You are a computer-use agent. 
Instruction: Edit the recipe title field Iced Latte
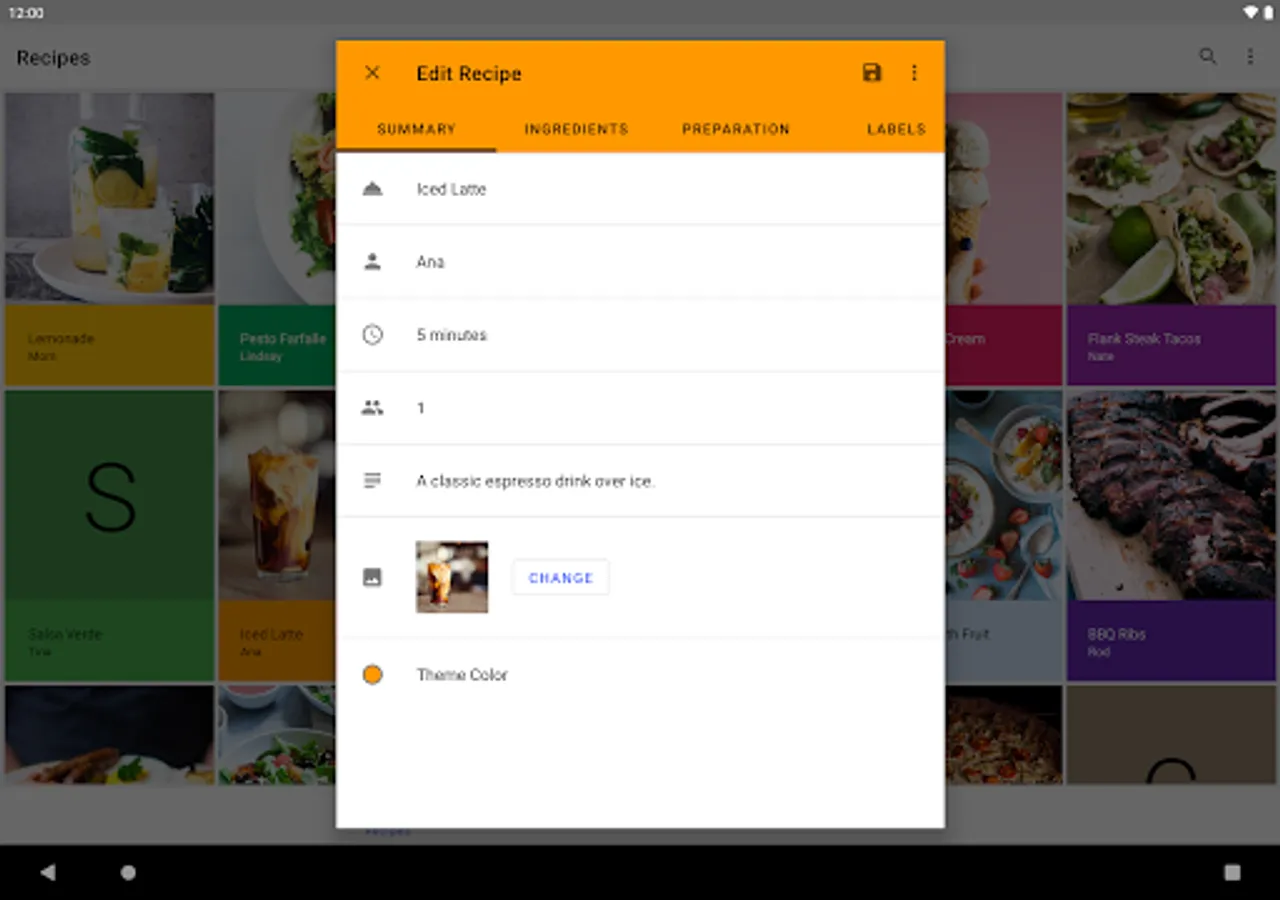click(x=640, y=189)
